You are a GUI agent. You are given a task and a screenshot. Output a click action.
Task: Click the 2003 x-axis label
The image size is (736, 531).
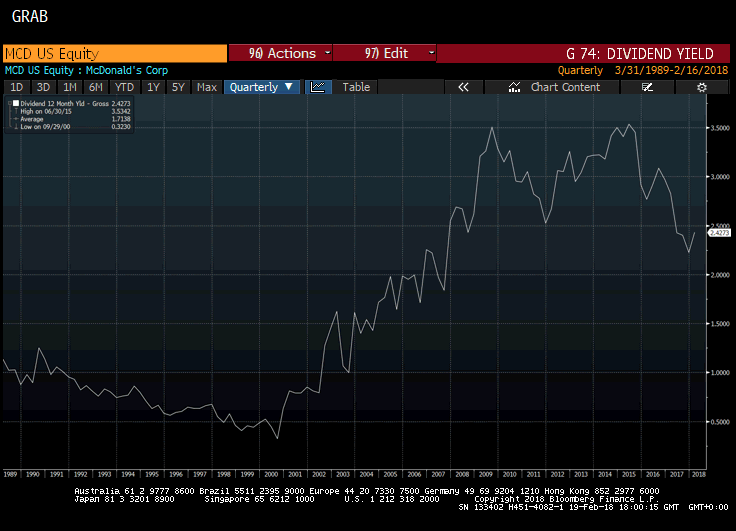pos(343,475)
